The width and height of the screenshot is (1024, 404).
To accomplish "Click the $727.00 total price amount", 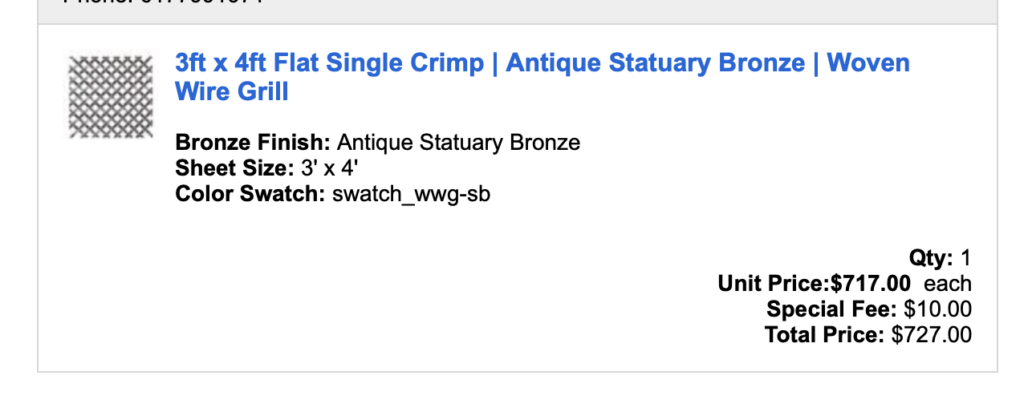I will tap(932, 335).
